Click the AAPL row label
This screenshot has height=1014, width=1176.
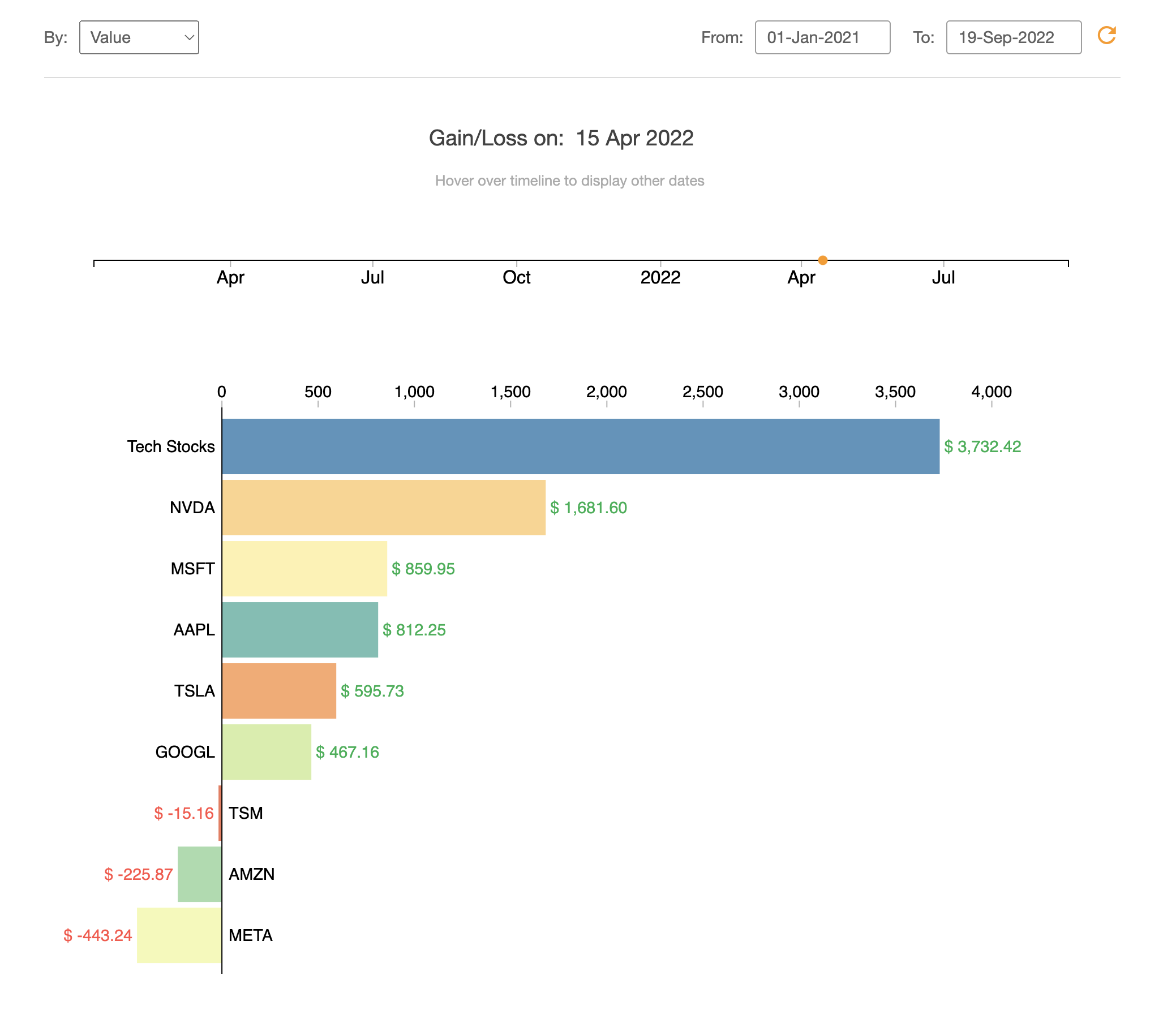coord(194,630)
